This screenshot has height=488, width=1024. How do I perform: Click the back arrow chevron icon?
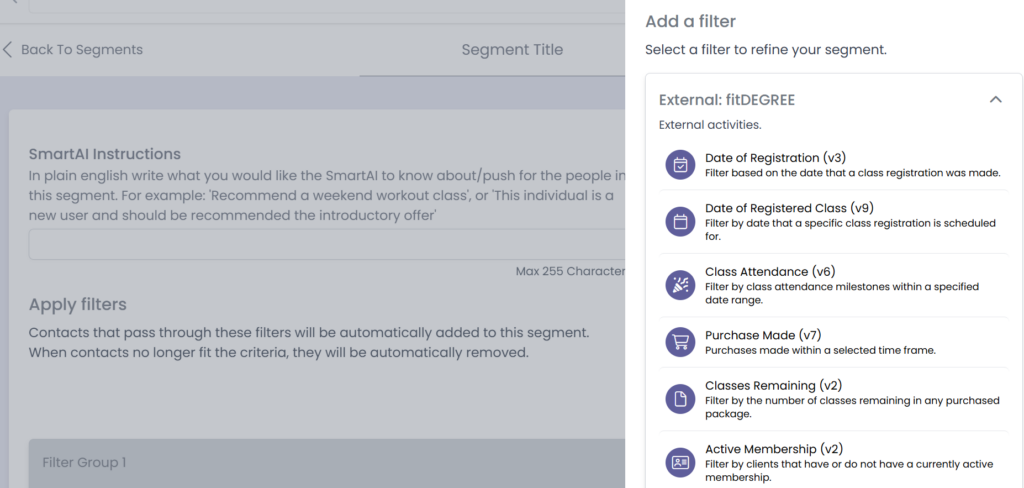click(8, 49)
